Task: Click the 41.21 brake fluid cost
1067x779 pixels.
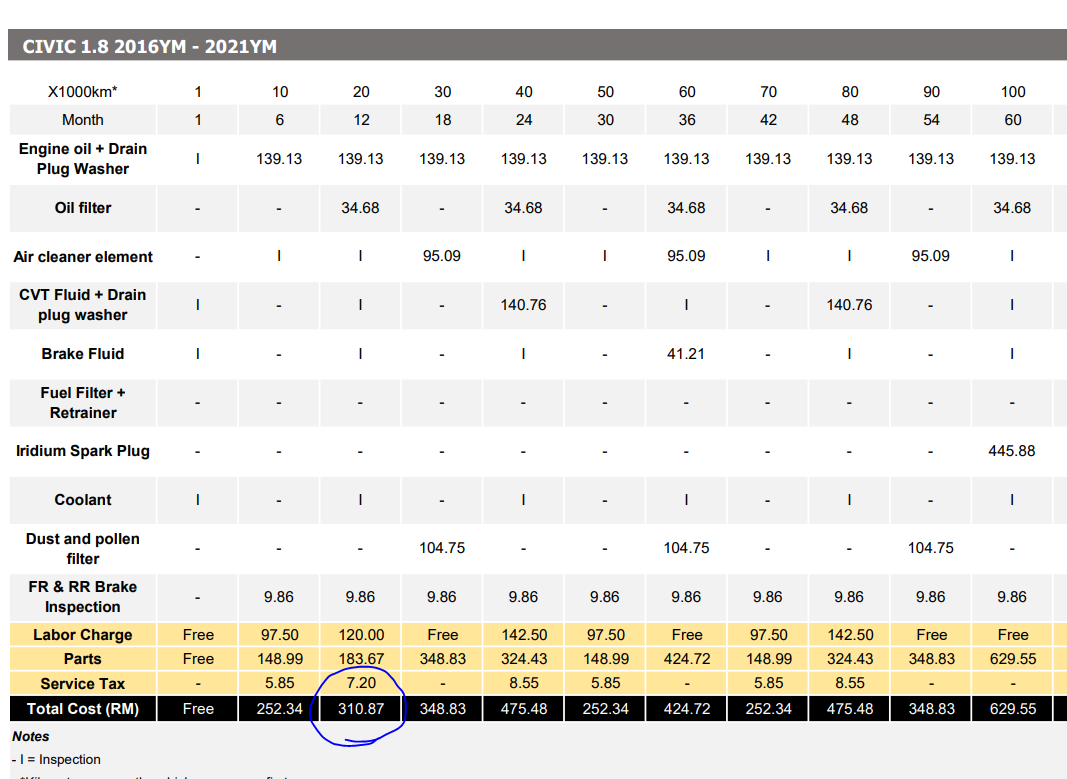Action: click(x=686, y=354)
